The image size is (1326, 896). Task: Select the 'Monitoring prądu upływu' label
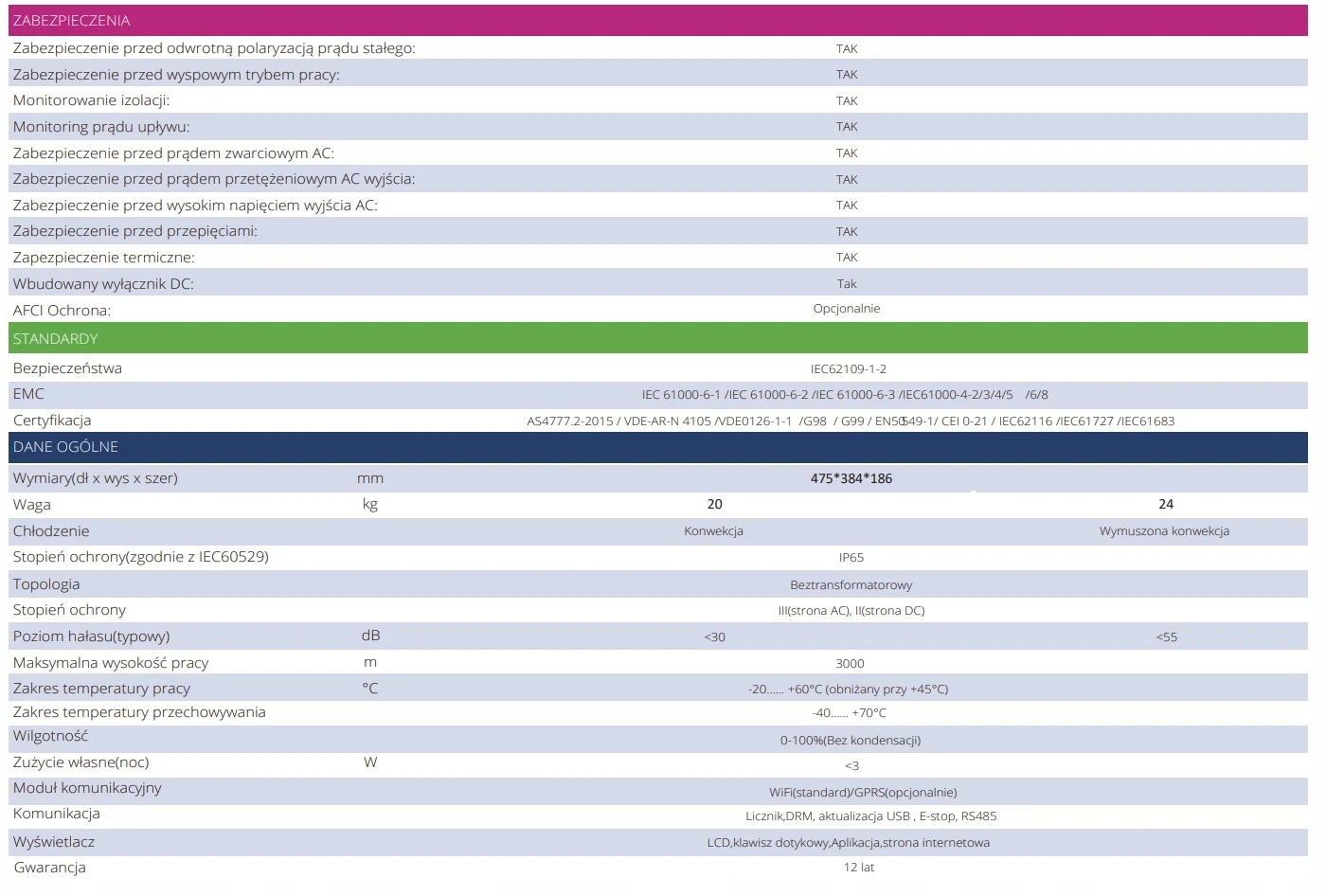101,127
